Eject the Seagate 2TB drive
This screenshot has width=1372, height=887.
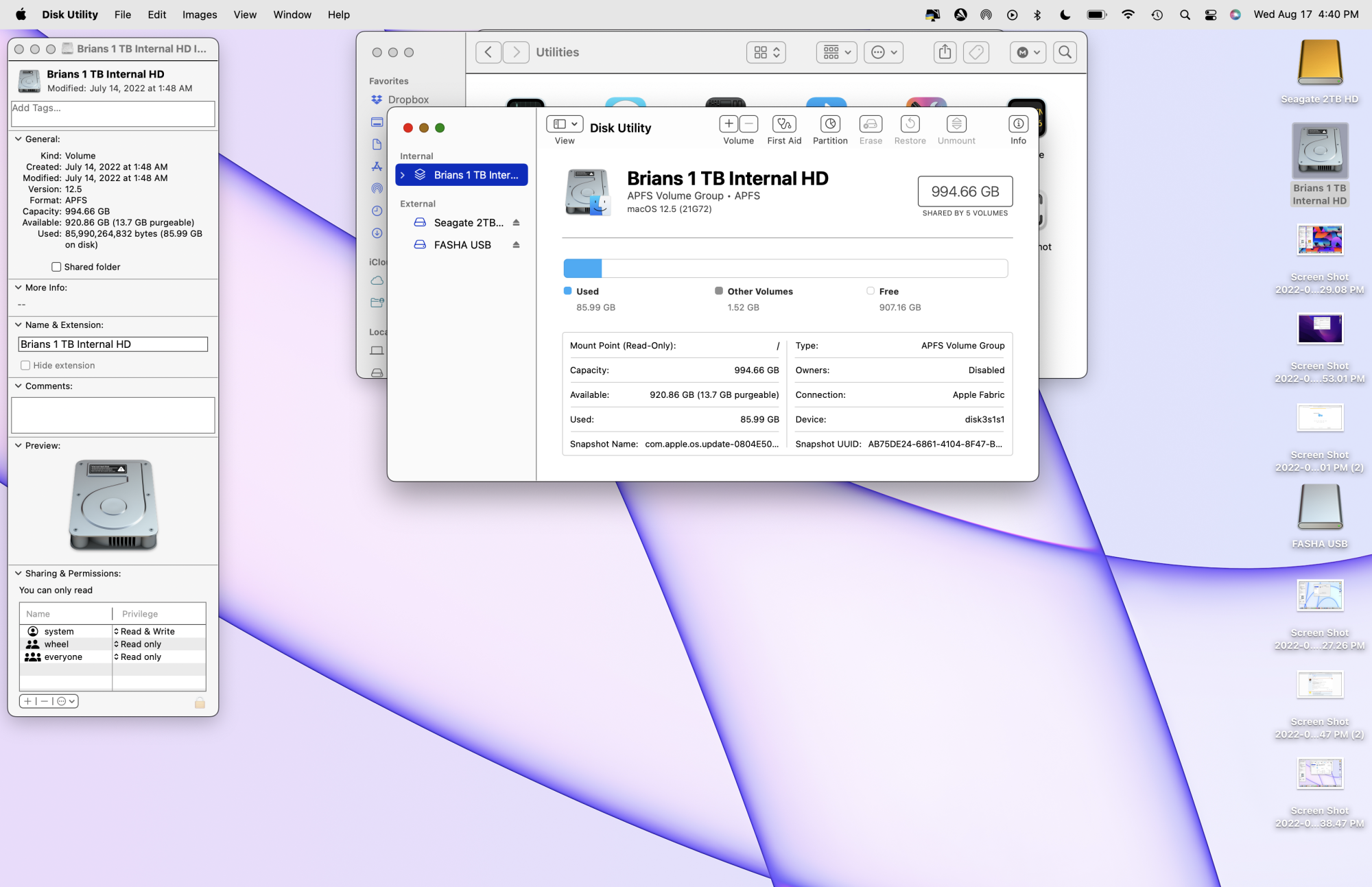coord(516,223)
